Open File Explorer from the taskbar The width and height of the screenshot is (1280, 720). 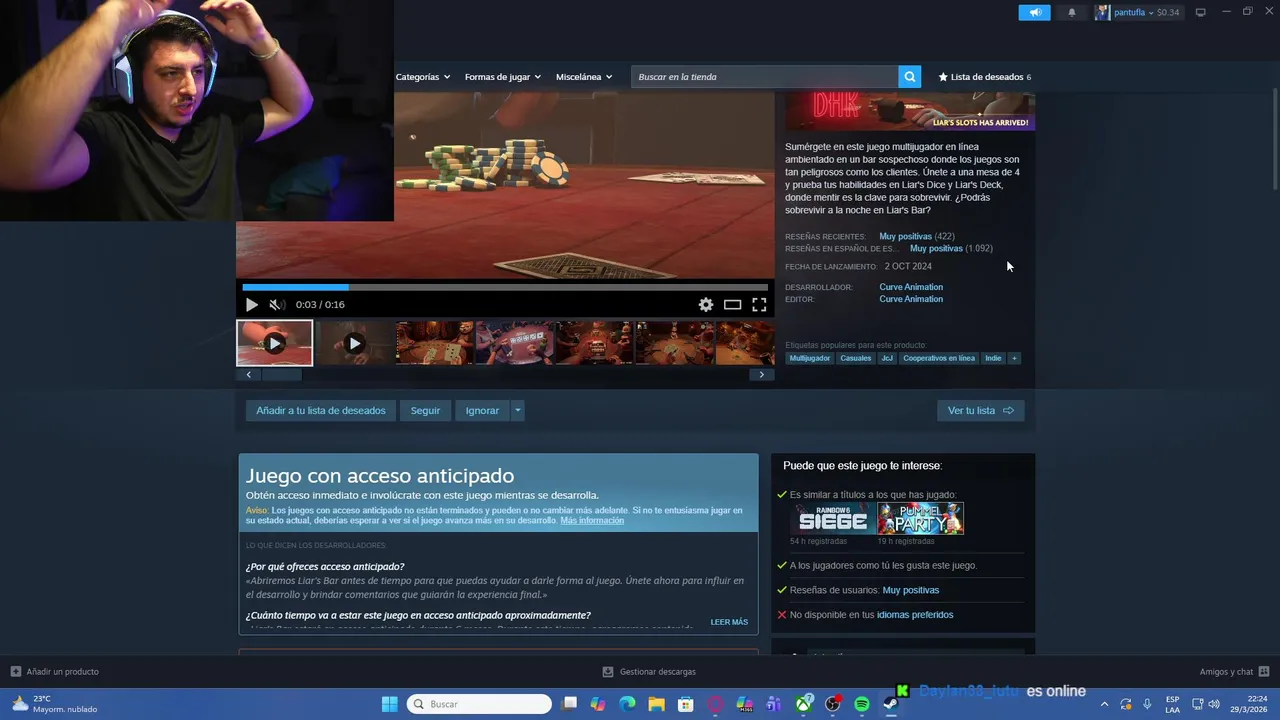pyautogui.click(x=656, y=704)
